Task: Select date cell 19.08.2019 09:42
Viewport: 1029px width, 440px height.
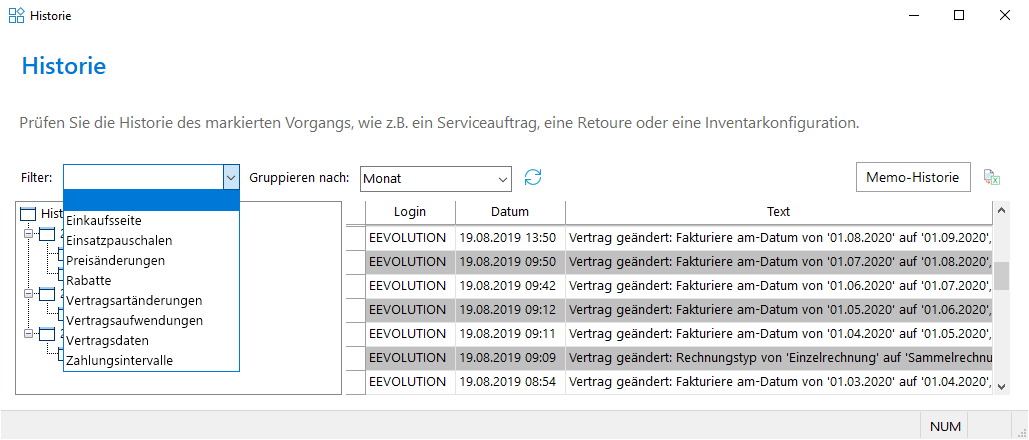Action: (x=511, y=286)
